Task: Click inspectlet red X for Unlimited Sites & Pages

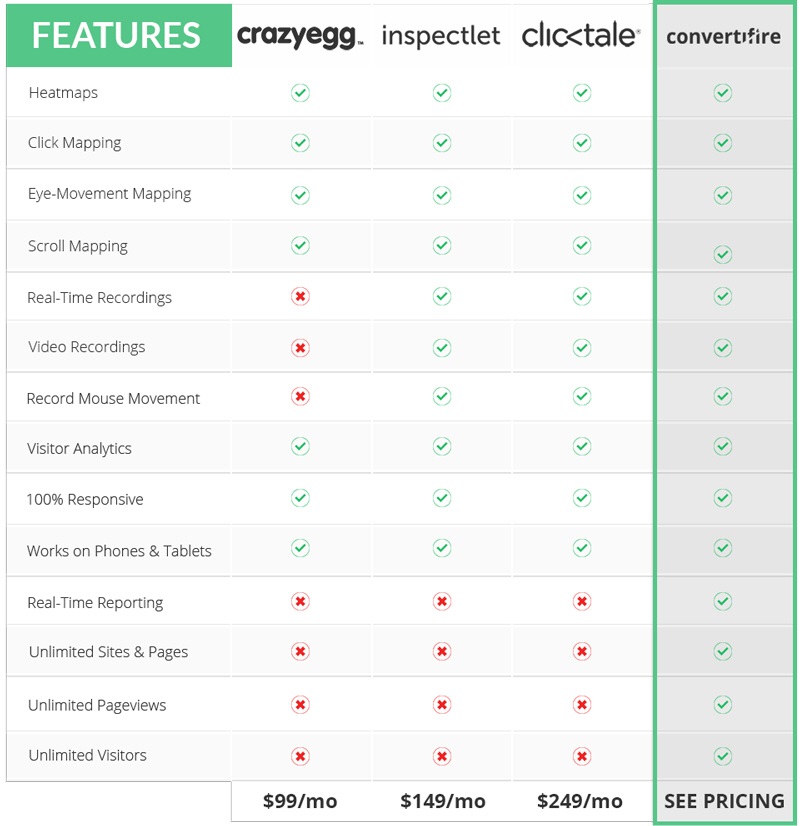Action: tap(442, 652)
